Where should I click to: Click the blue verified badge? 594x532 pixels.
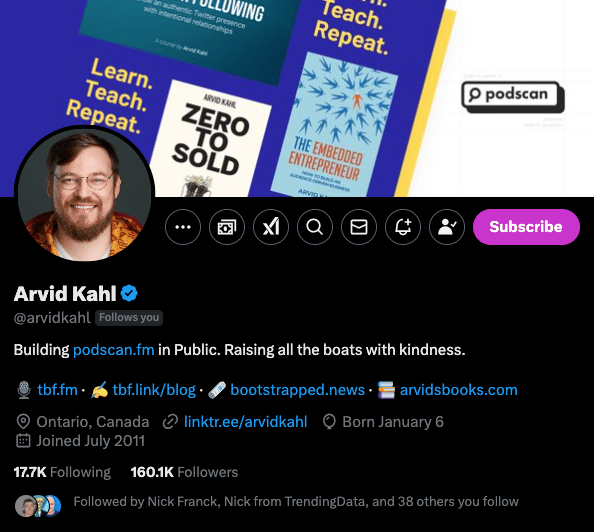(x=129, y=293)
